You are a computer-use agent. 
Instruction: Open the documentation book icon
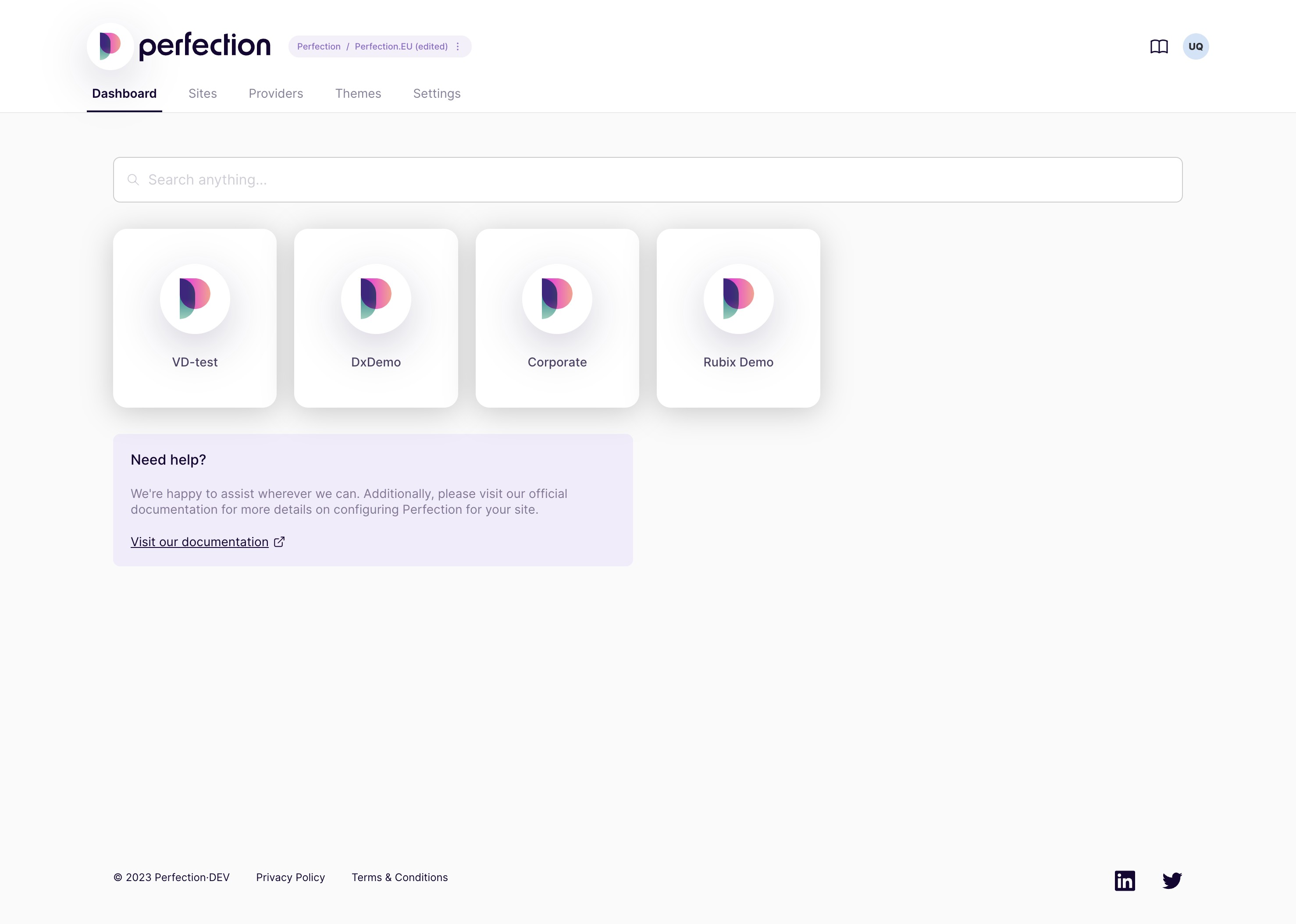click(x=1159, y=46)
